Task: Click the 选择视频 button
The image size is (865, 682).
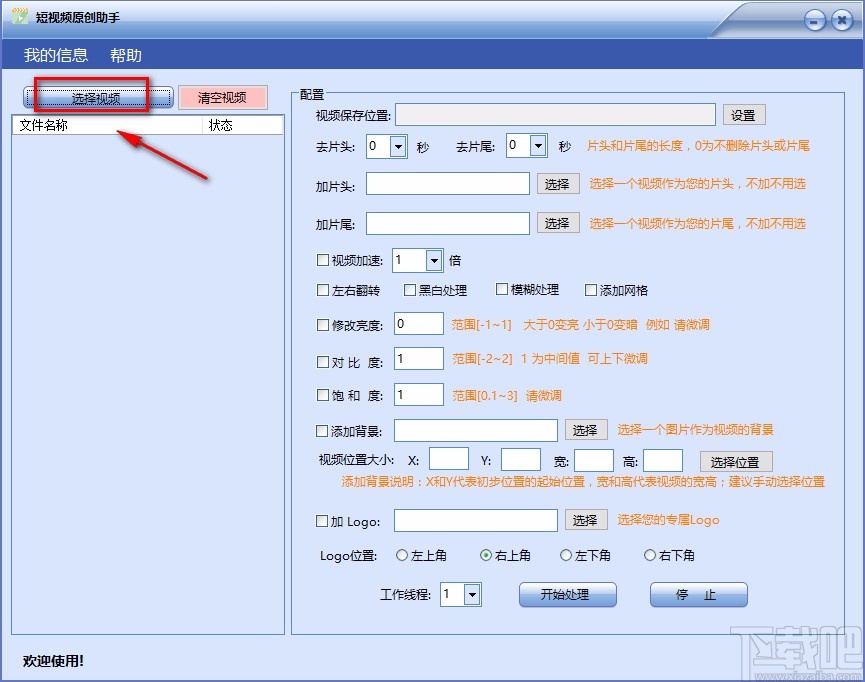Action: (x=98, y=98)
